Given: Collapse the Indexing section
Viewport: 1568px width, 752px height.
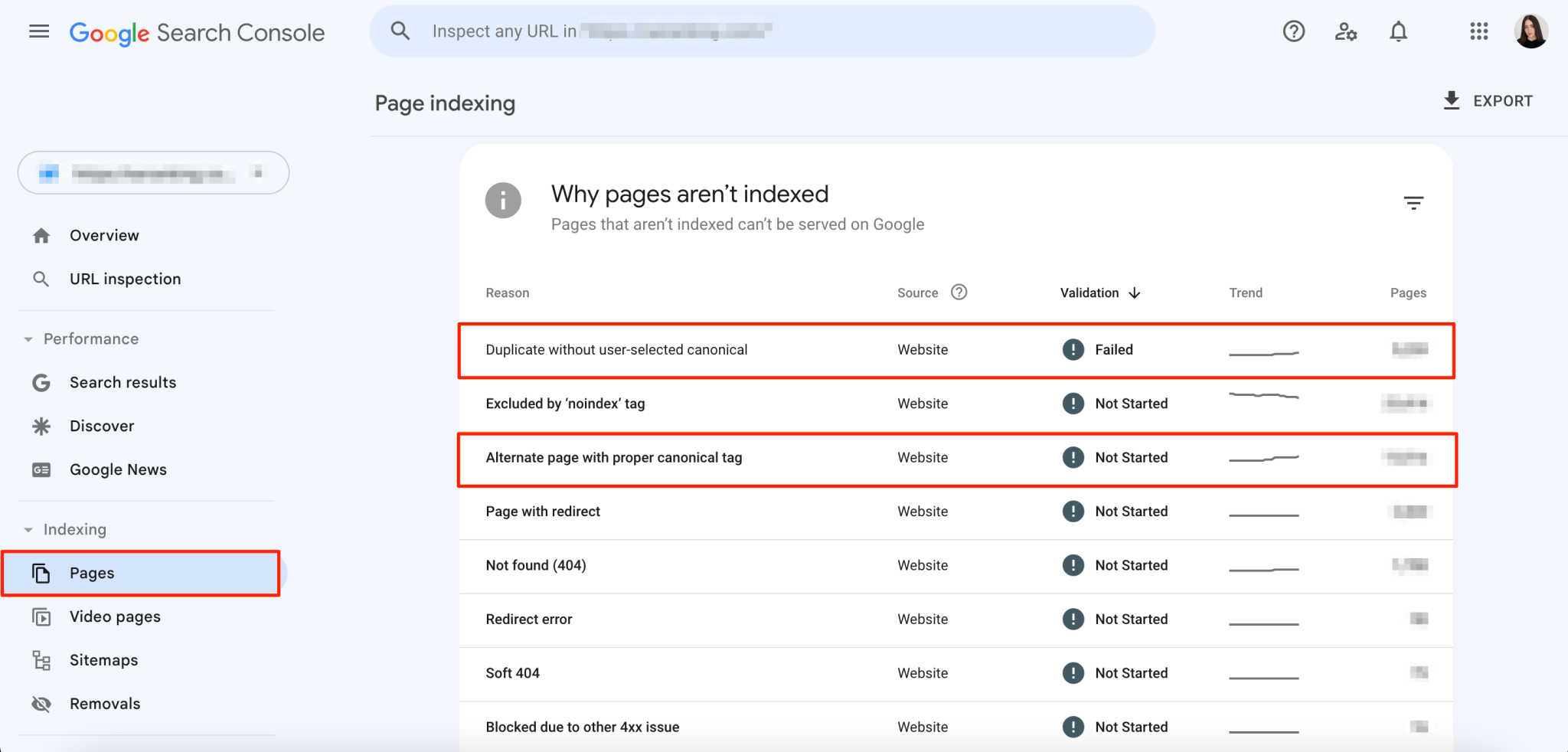Looking at the screenshot, I should (x=28, y=529).
